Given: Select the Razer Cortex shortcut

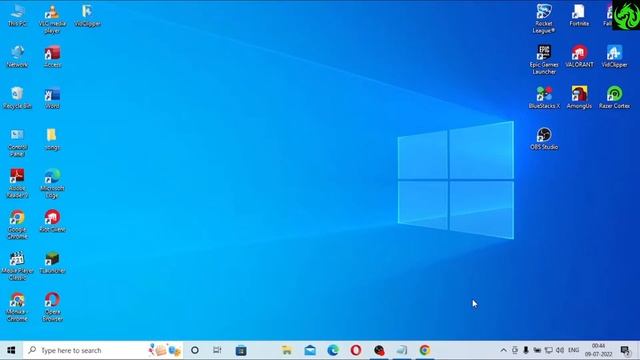Looking at the screenshot, I should [x=614, y=98].
